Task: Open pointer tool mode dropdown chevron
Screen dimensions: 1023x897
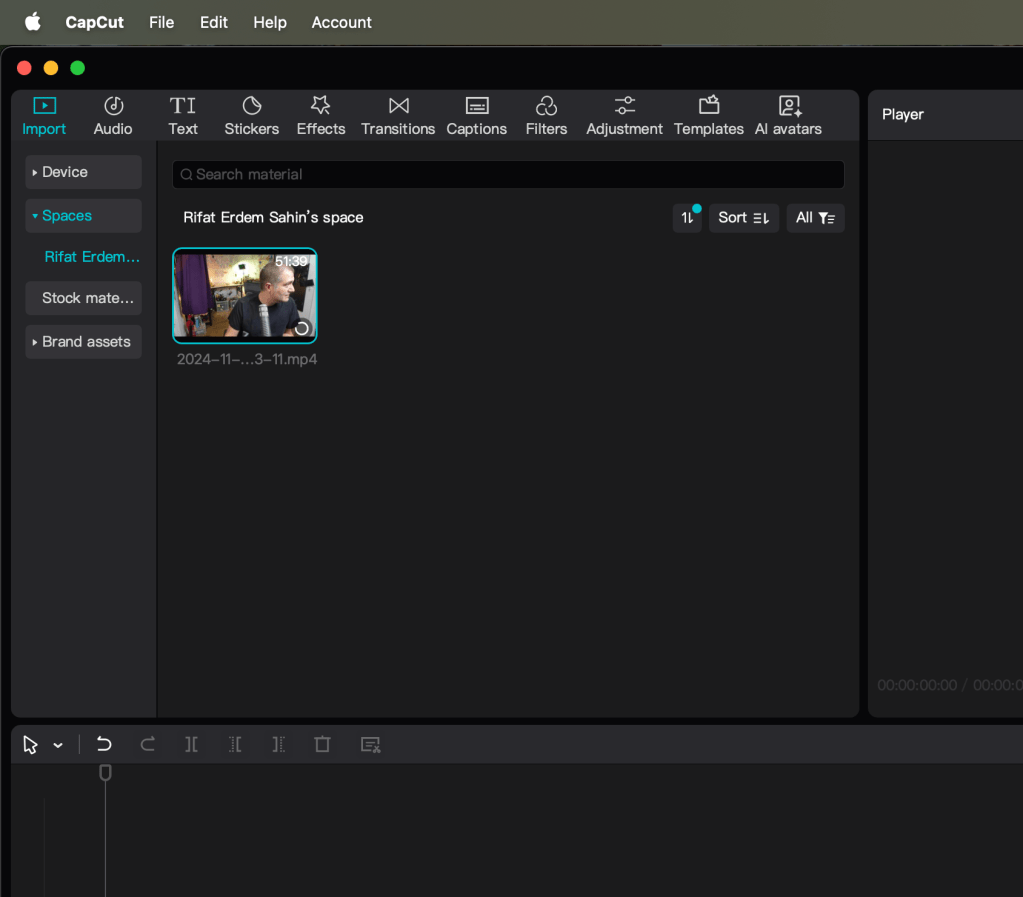Action: pyautogui.click(x=58, y=745)
